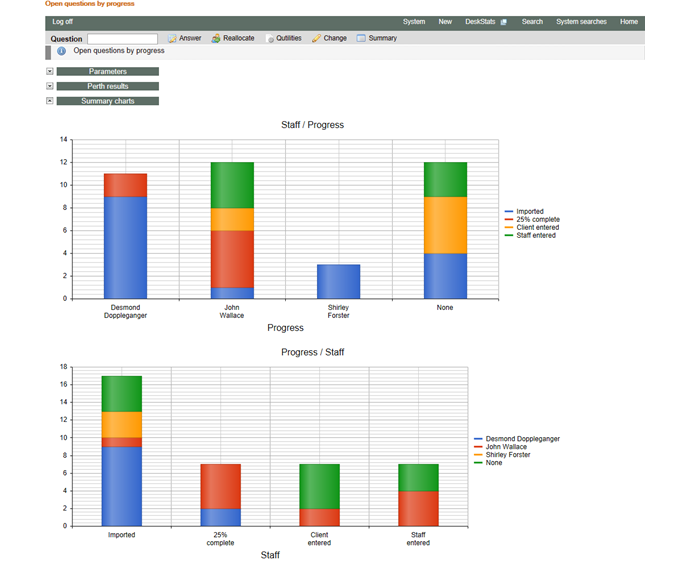The height and width of the screenshot is (564, 693).
Task: Click the green segment of the Client entered bar
Action: [320, 486]
